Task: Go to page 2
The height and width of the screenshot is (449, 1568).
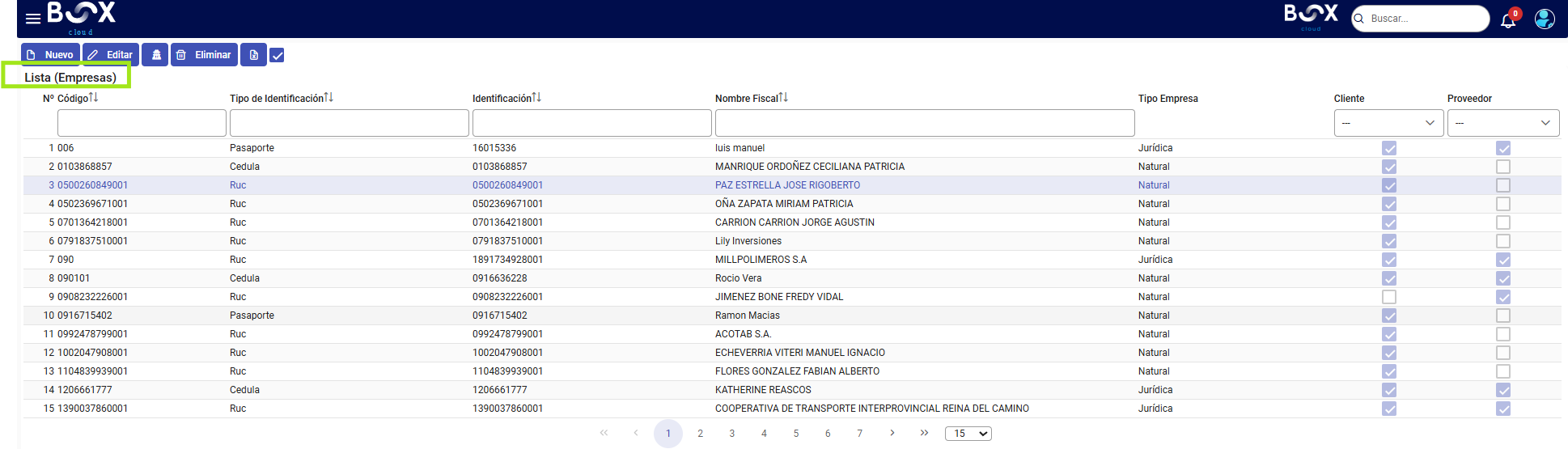Action: pos(700,434)
